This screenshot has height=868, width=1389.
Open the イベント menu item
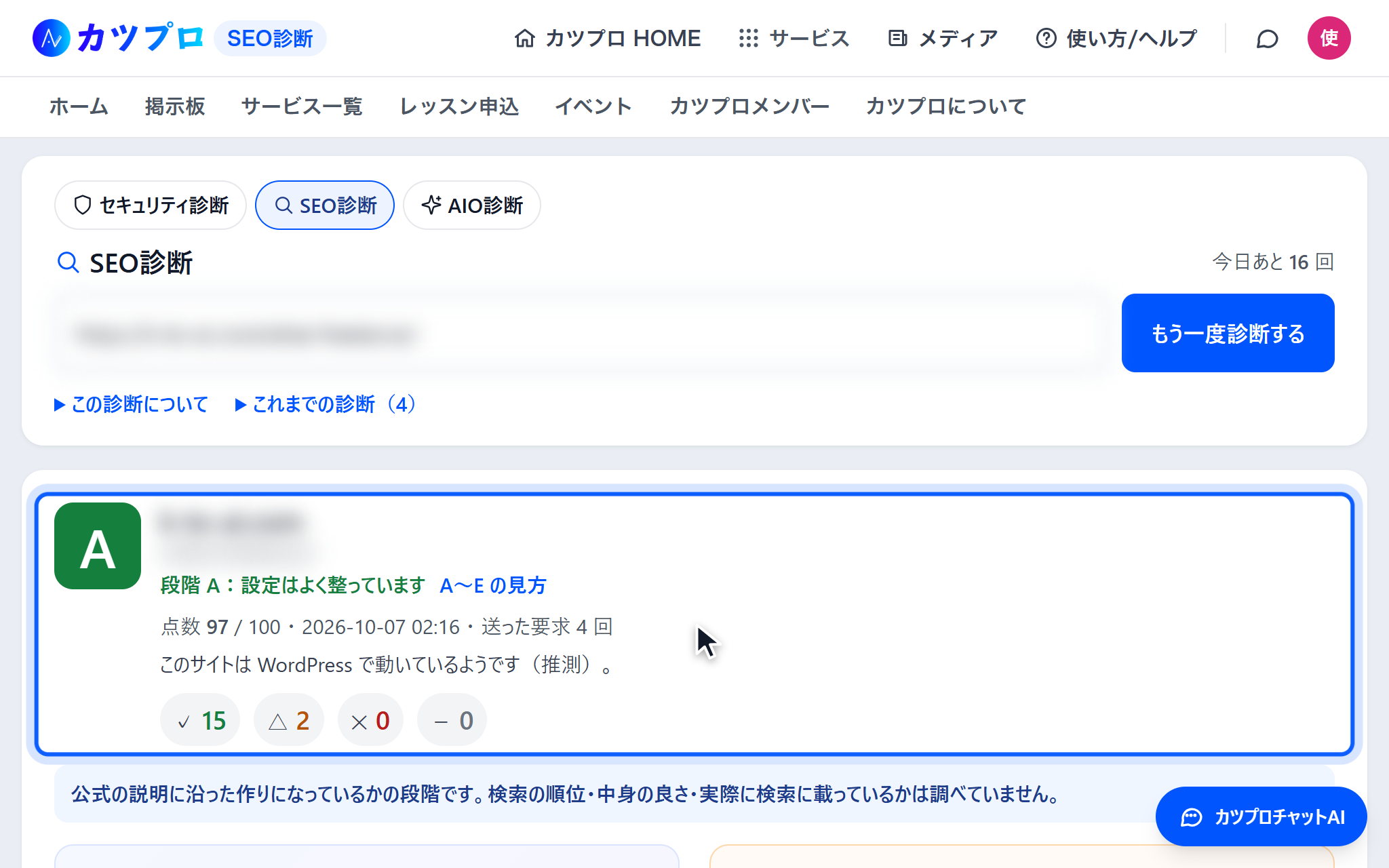point(593,106)
